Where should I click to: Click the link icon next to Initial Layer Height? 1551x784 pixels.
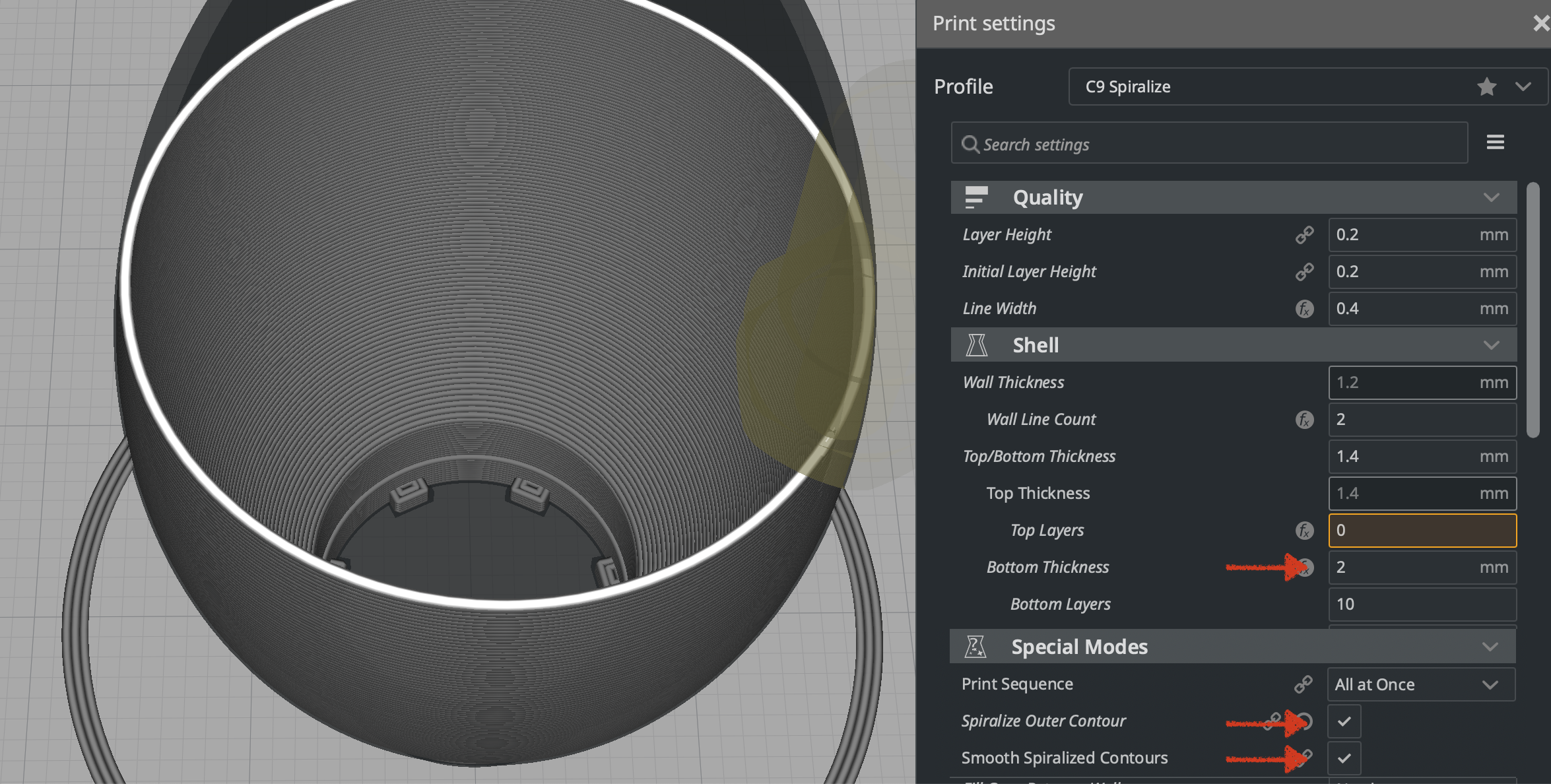[x=1305, y=272]
